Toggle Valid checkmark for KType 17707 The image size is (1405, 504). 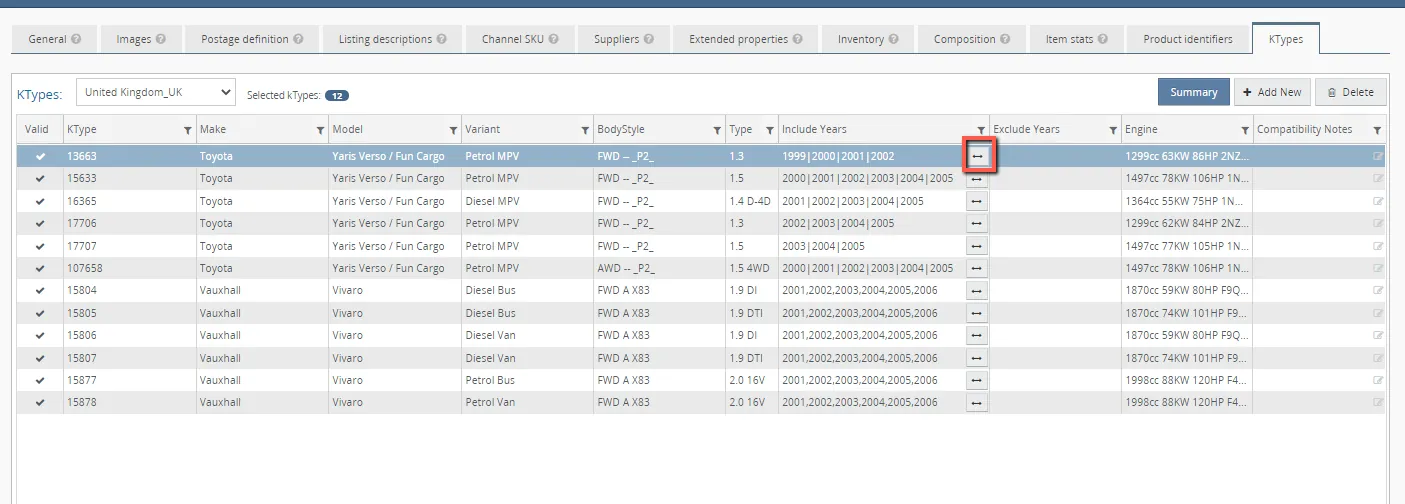40,246
